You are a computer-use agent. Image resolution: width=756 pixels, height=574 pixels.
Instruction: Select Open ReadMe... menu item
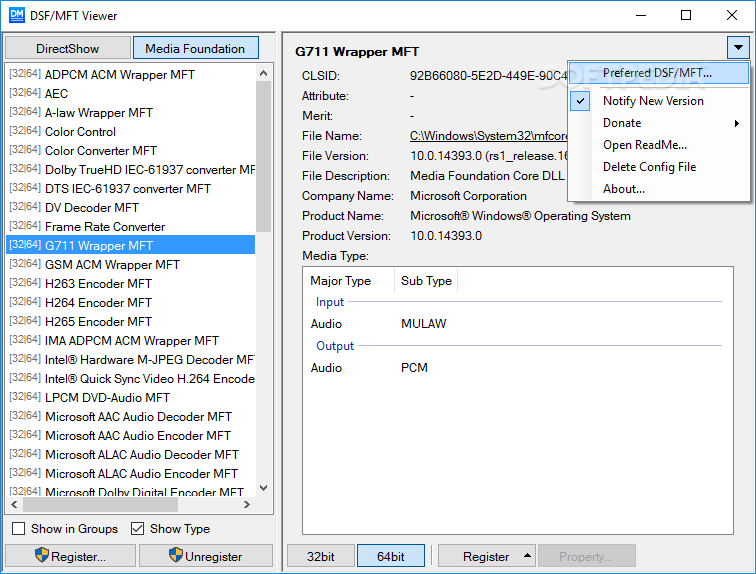(x=659, y=145)
